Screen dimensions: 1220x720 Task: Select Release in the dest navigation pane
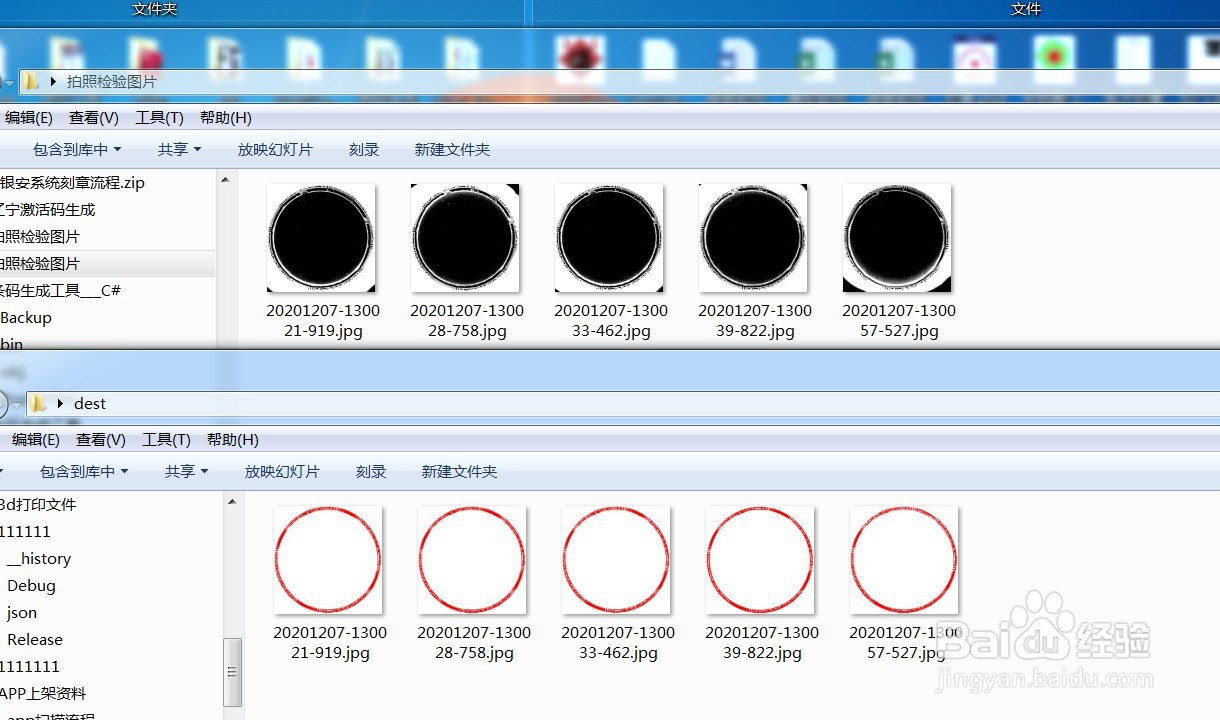click(35, 640)
